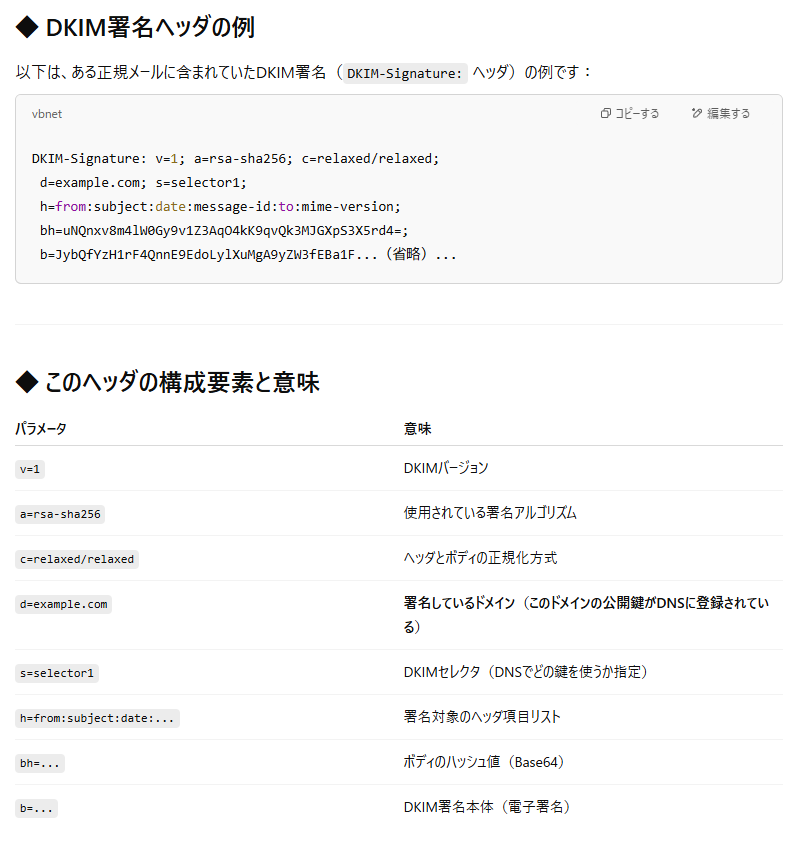798x842 pixels.
Task: Click the bh=... table cell
Action: point(40,764)
